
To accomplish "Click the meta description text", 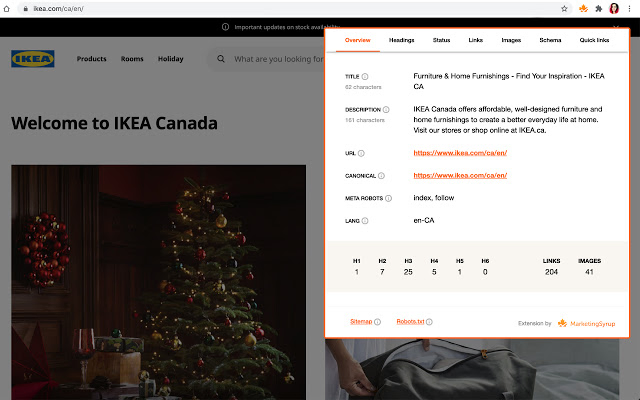I will tap(508, 120).
